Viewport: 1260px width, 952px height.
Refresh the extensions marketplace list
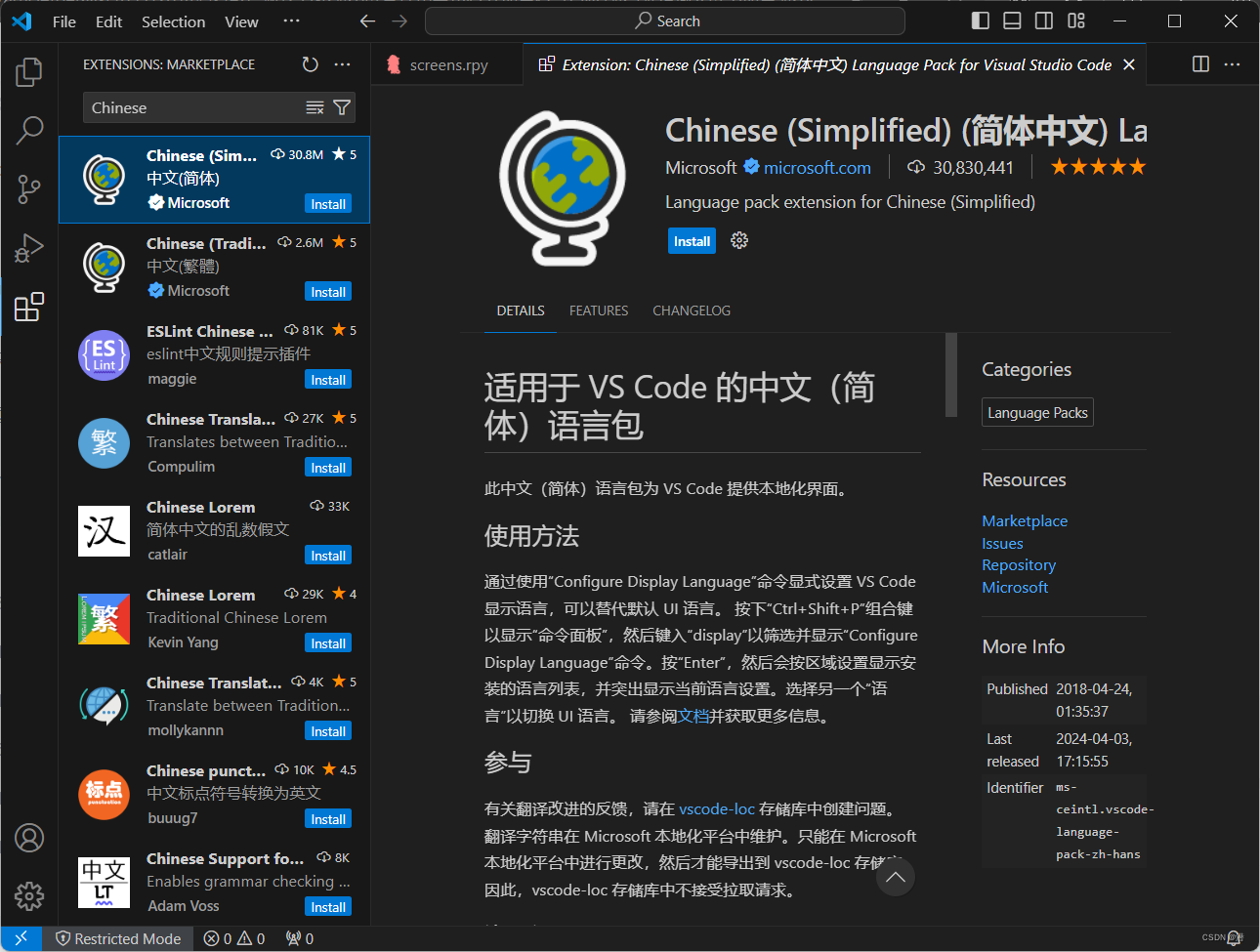coord(310,64)
